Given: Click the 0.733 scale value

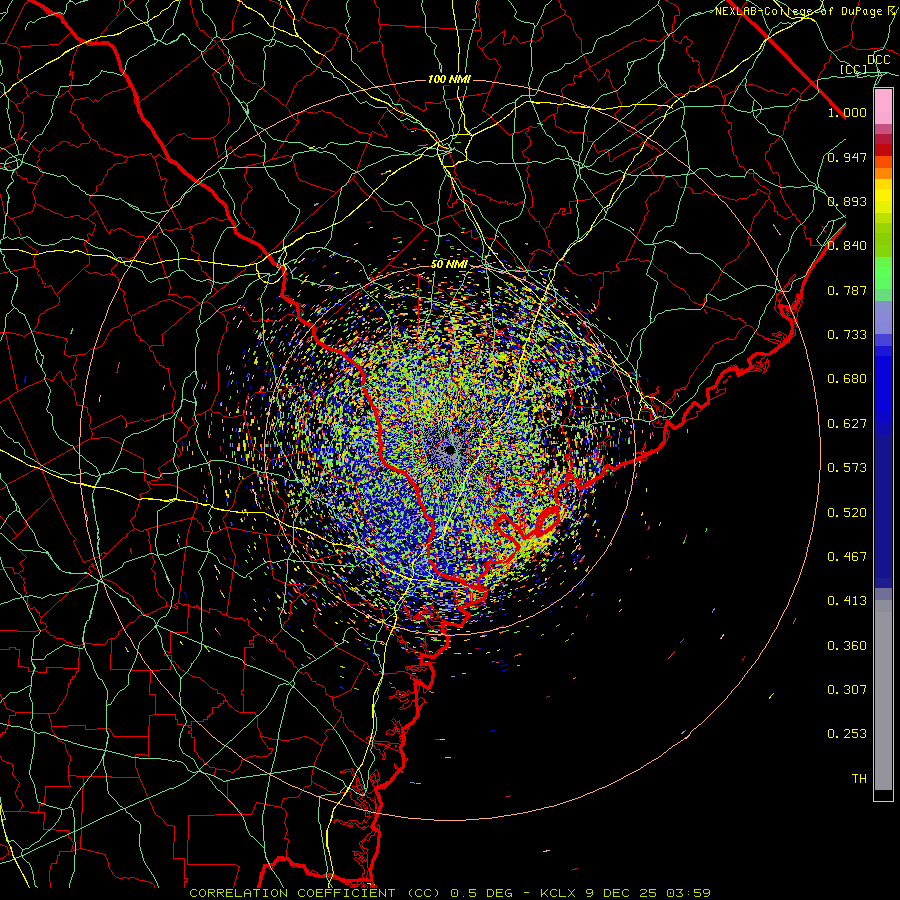Looking at the screenshot, I should click(x=847, y=335).
